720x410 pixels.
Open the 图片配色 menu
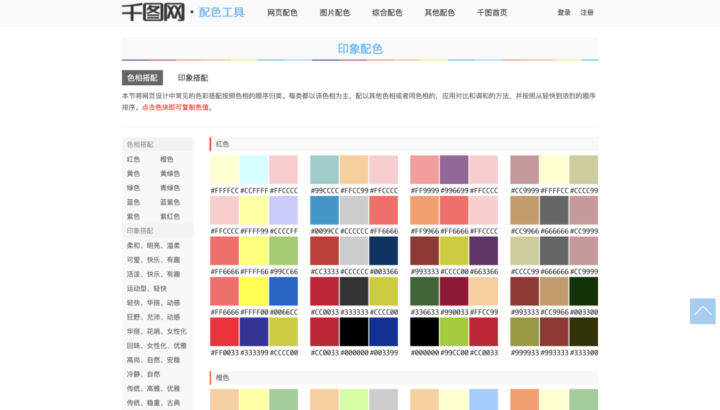point(335,13)
